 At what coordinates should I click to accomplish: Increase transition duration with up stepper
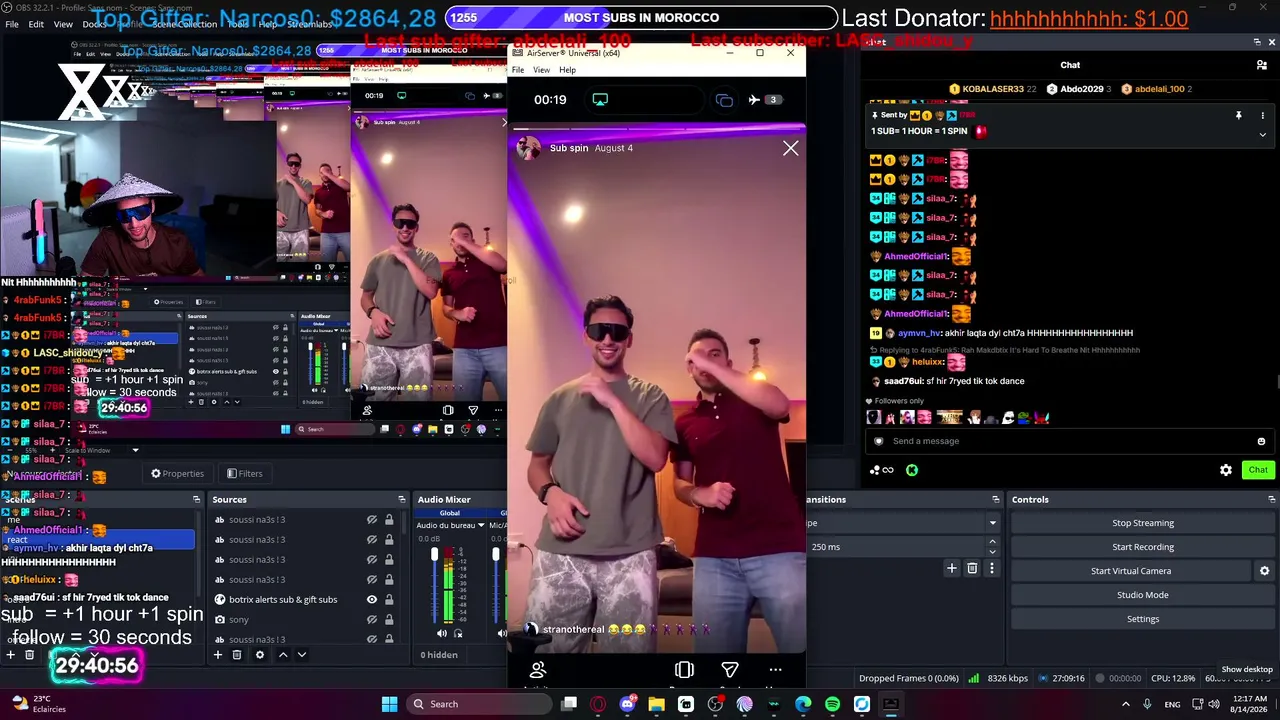pos(992,542)
